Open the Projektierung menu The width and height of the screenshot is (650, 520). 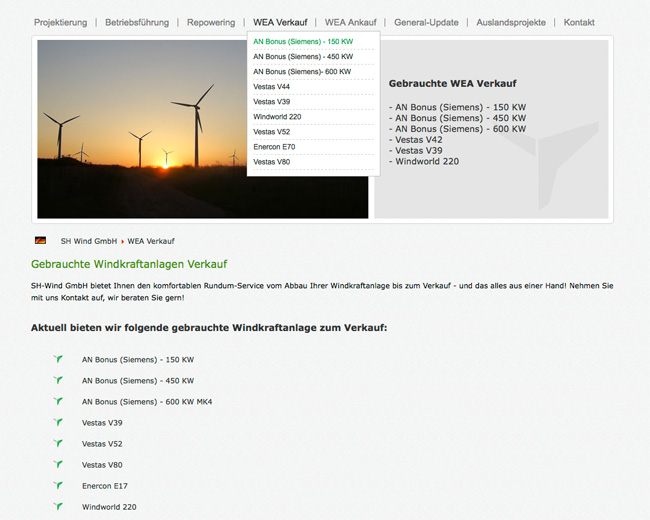tap(60, 22)
